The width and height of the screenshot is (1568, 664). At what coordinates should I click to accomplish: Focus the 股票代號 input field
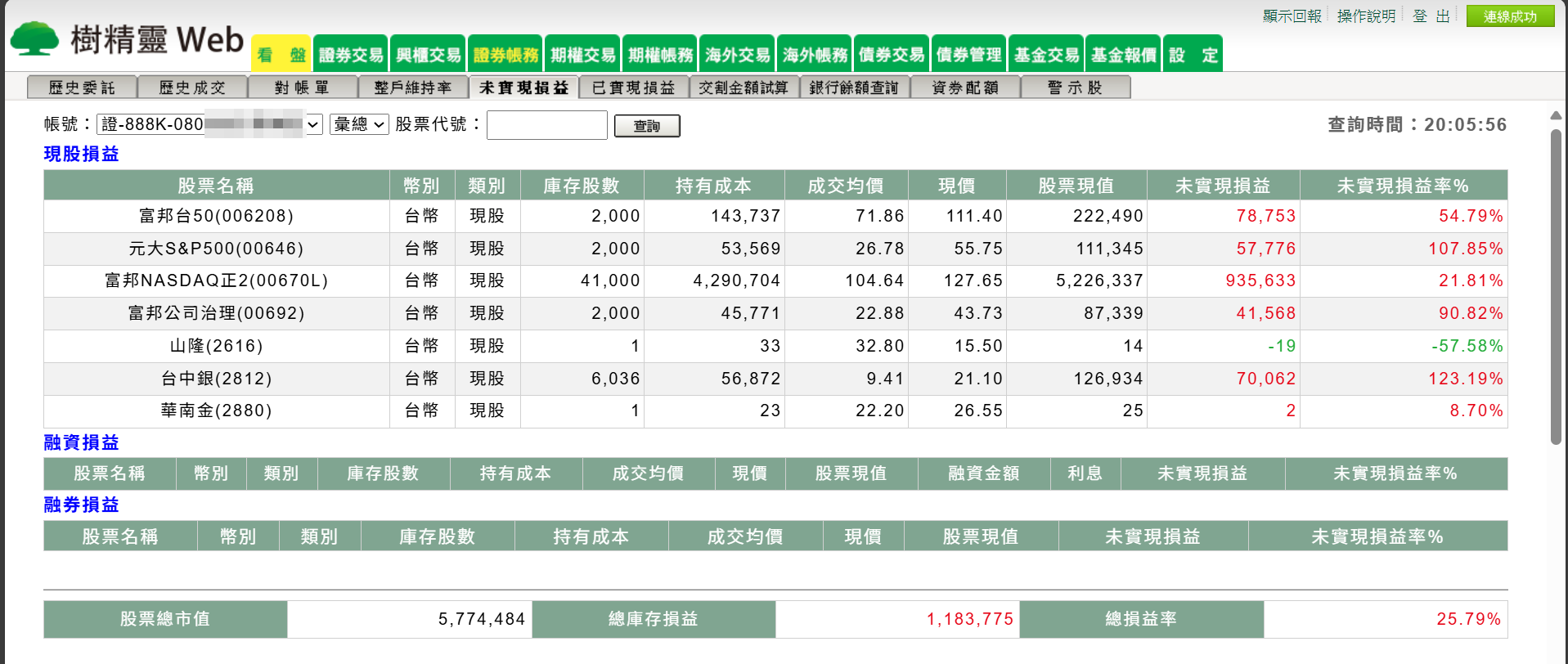(547, 125)
